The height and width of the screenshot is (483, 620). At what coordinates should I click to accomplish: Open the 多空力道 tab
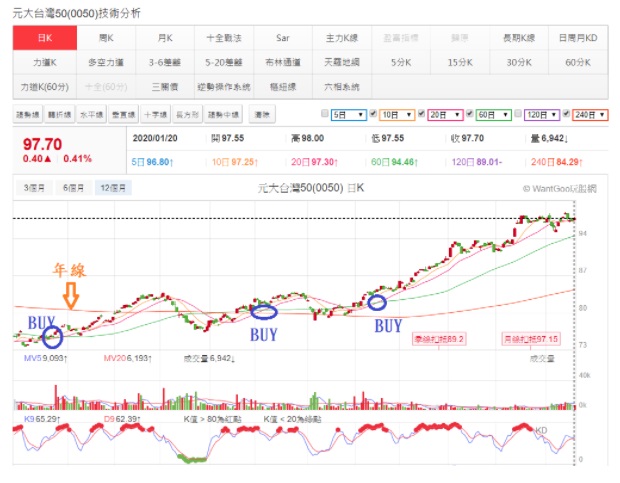106,62
